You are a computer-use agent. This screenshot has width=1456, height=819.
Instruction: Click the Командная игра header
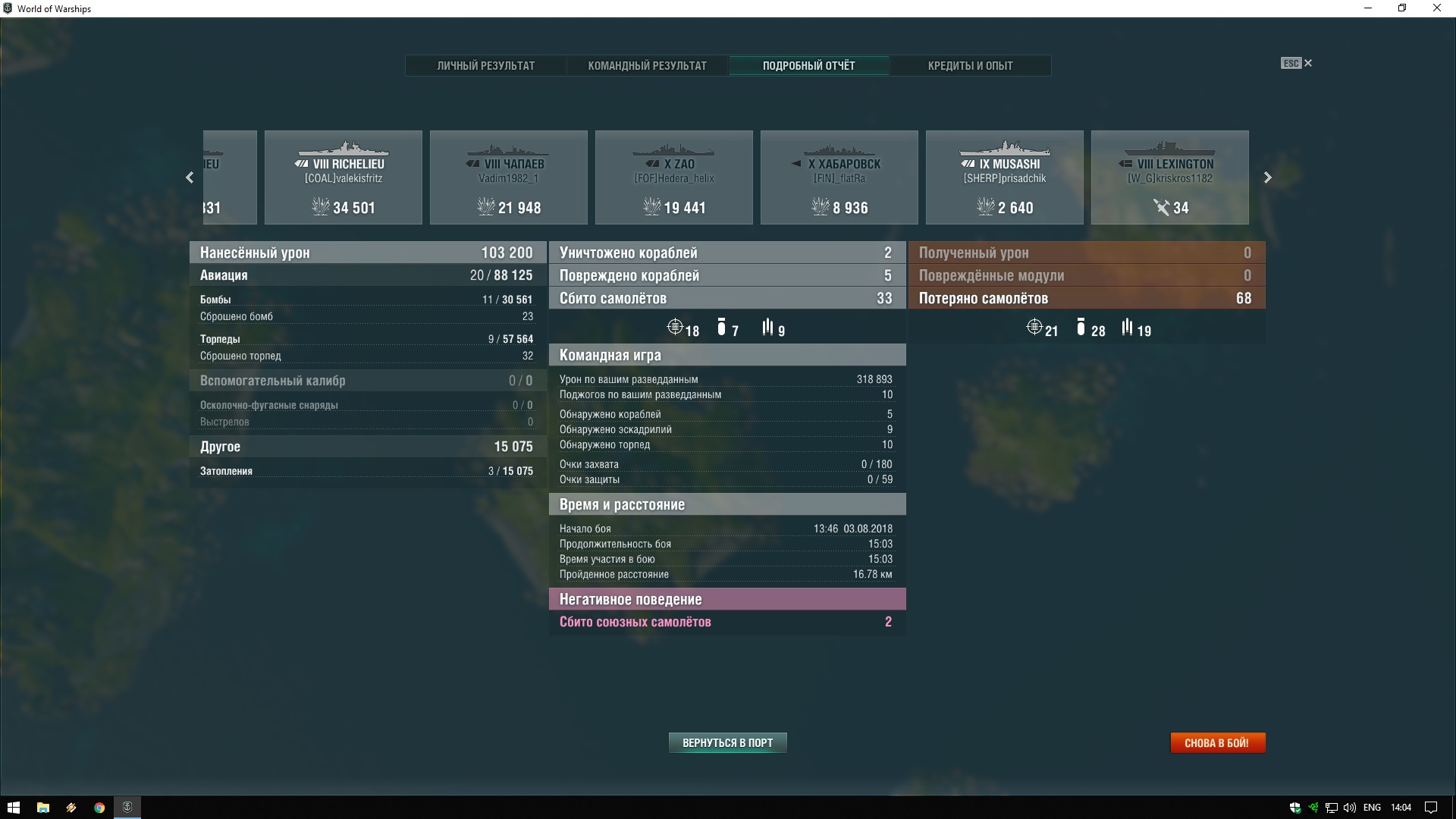pyautogui.click(x=727, y=355)
